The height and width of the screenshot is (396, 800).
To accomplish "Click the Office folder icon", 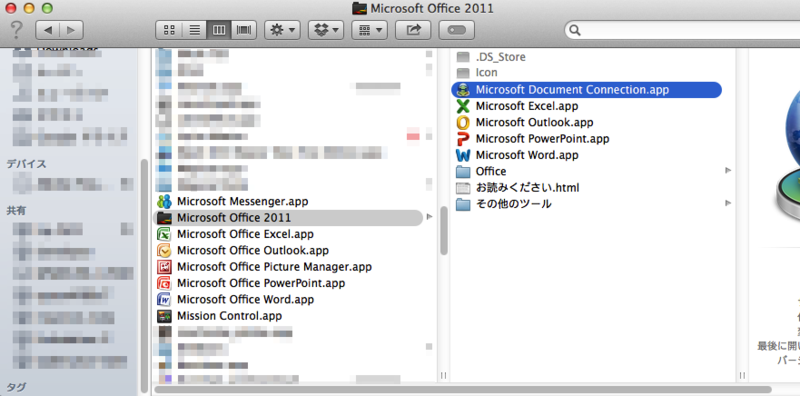I will click(x=463, y=171).
